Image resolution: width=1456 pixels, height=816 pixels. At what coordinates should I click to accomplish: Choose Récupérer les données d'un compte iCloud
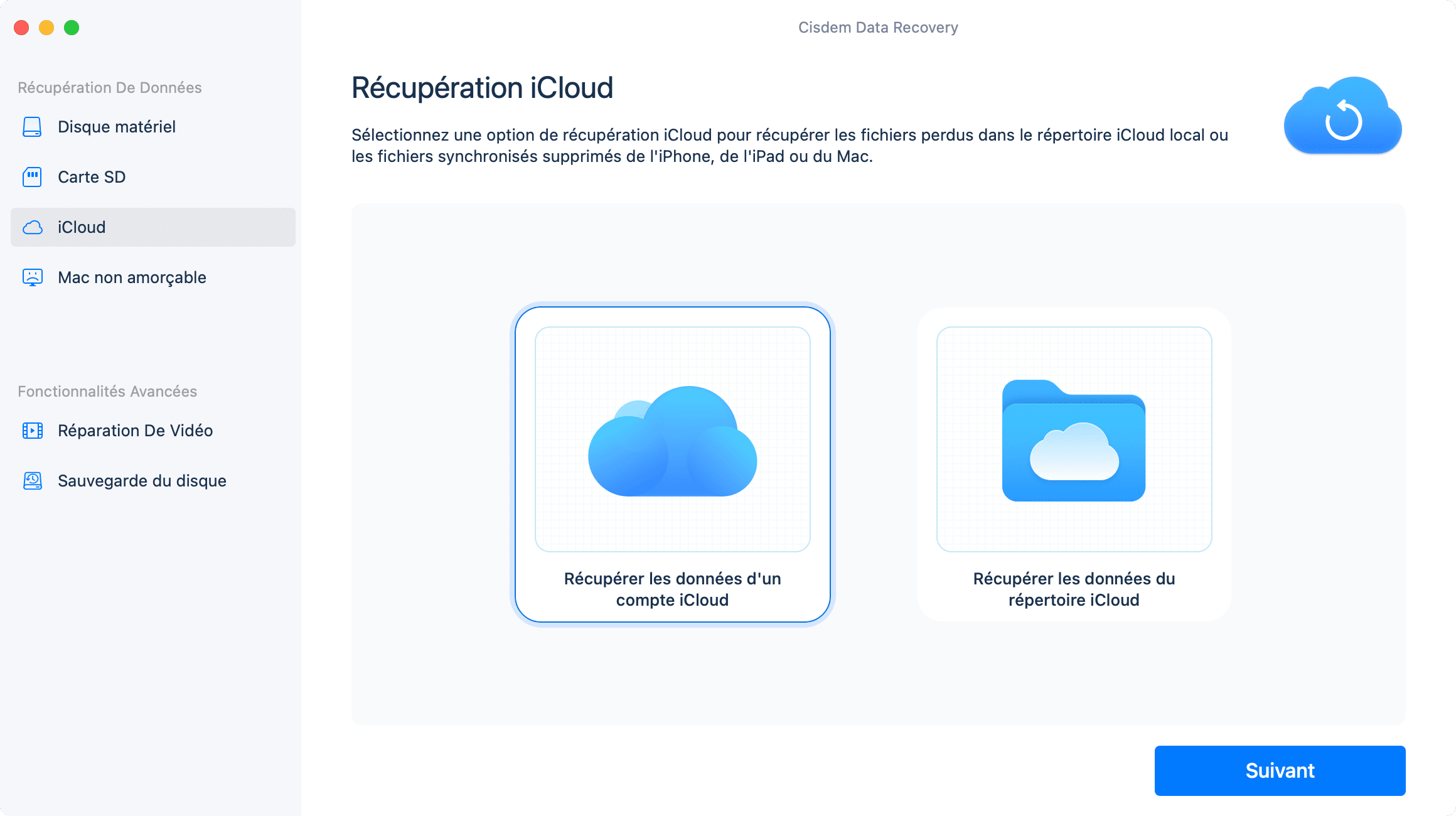[x=672, y=464]
